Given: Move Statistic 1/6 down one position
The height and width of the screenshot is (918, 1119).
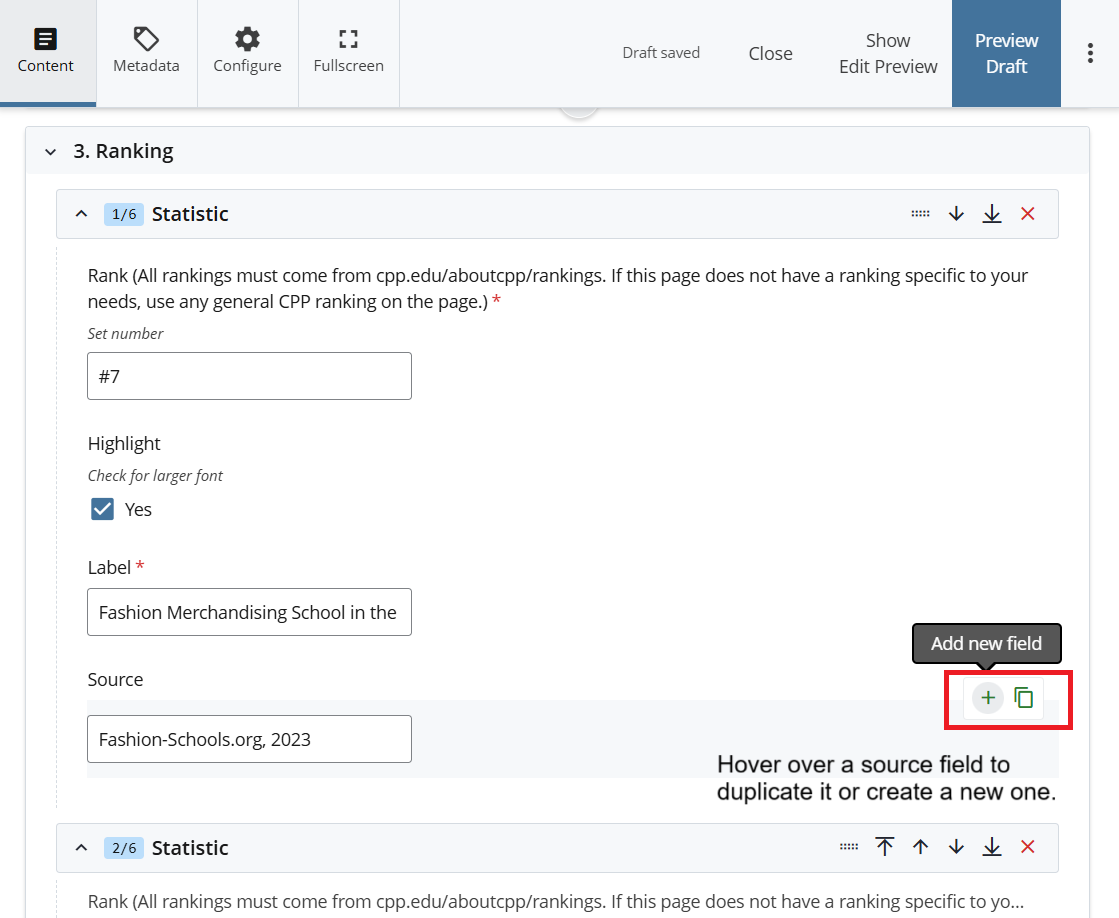Looking at the screenshot, I should [956, 214].
